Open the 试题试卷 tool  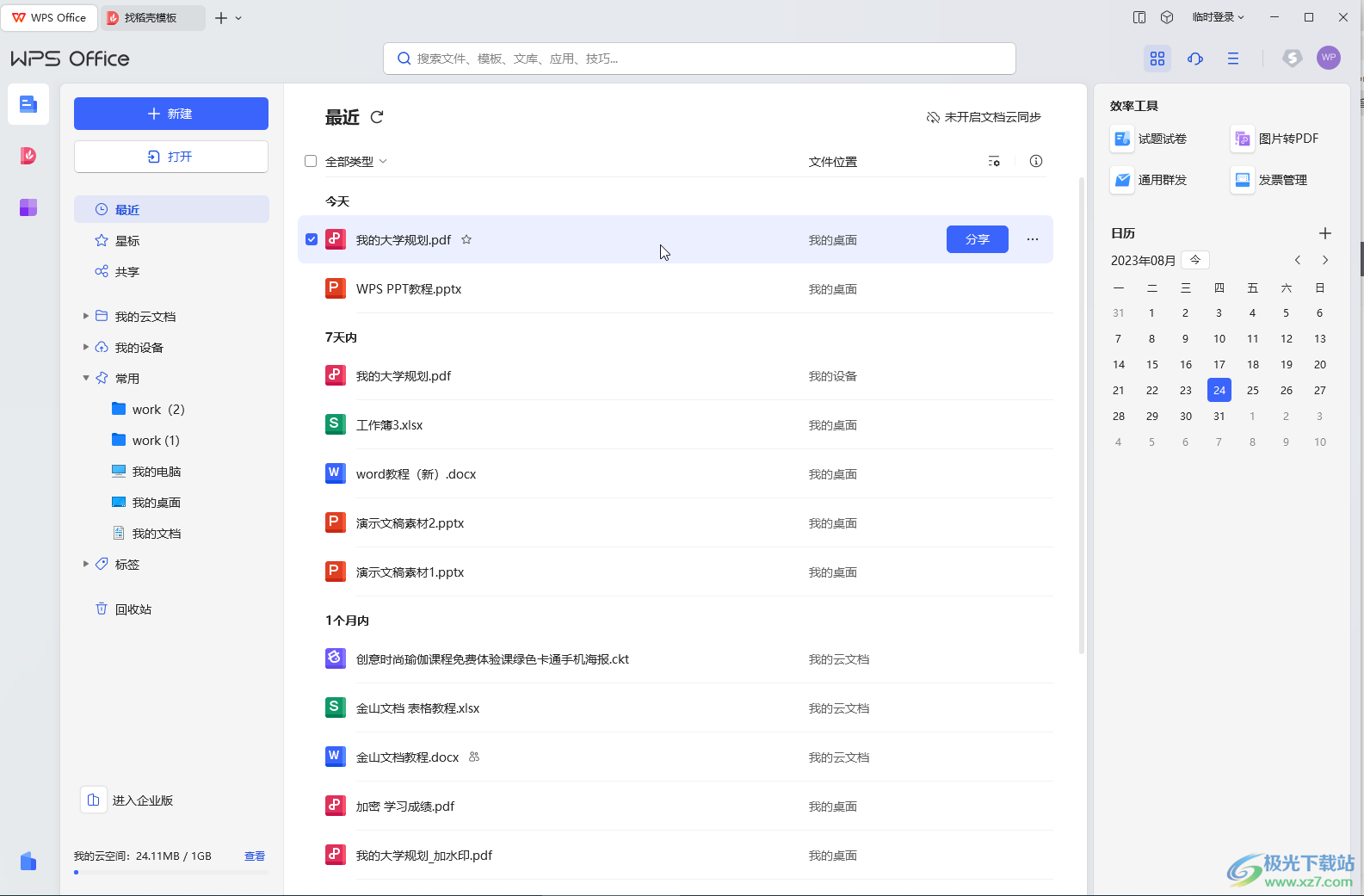click(1149, 139)
